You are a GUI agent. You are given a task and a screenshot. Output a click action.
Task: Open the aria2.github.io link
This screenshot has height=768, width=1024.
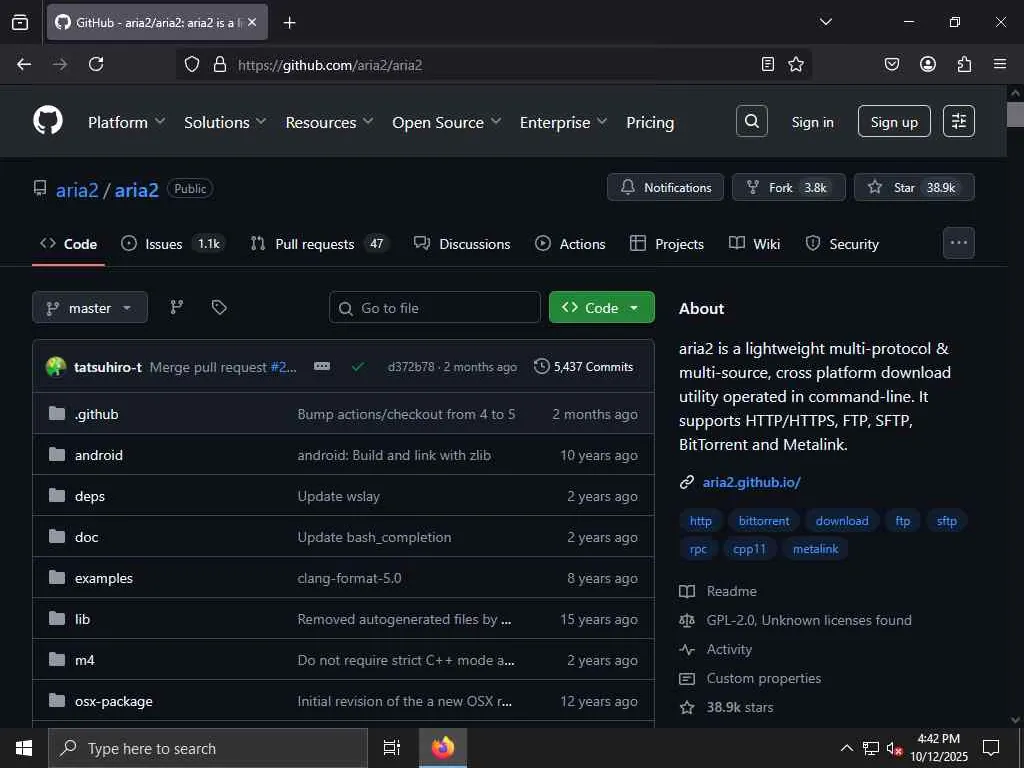tap(751, 482)
